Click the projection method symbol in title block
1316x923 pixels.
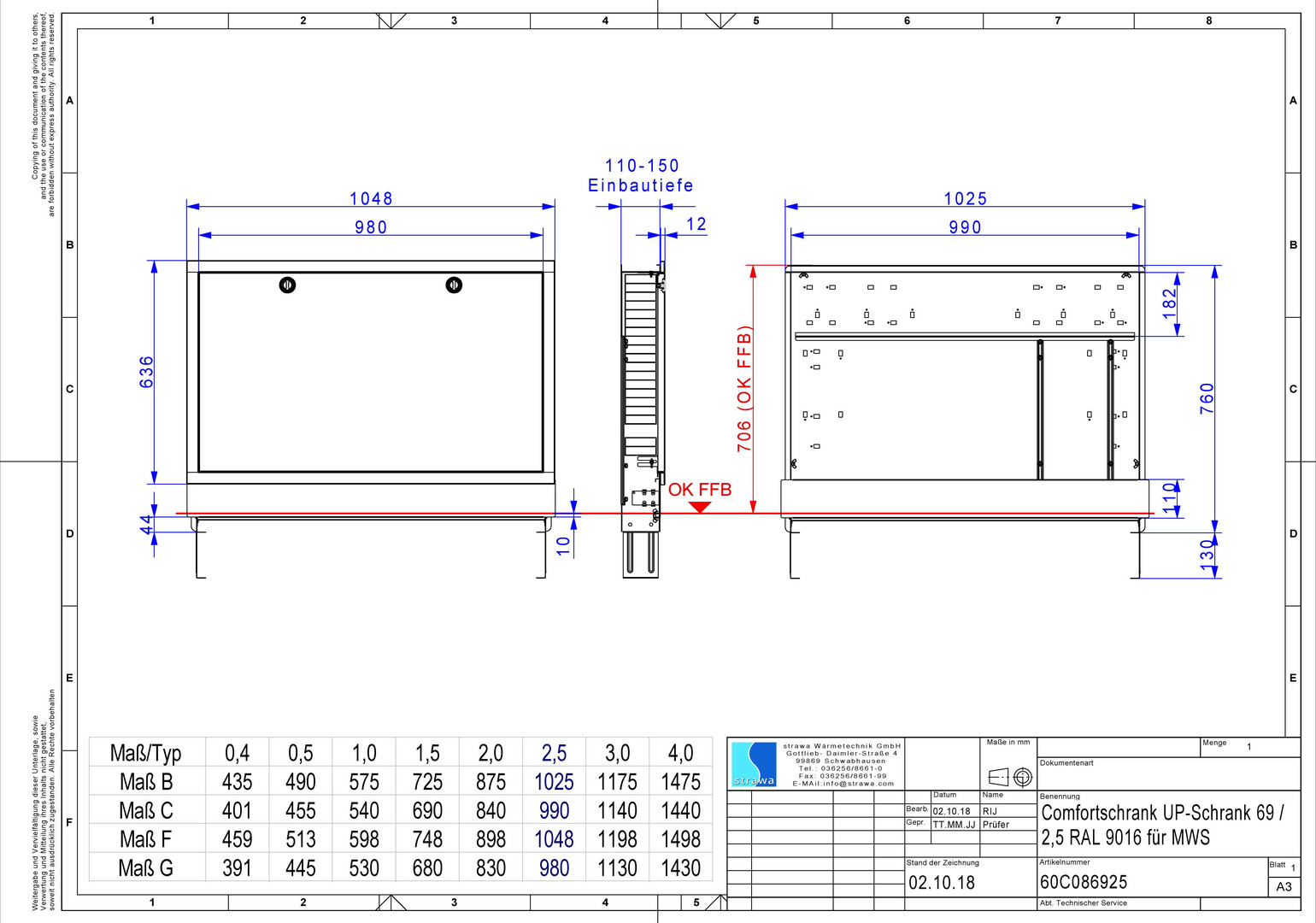pyautogui.click(x=1010, y=777)
